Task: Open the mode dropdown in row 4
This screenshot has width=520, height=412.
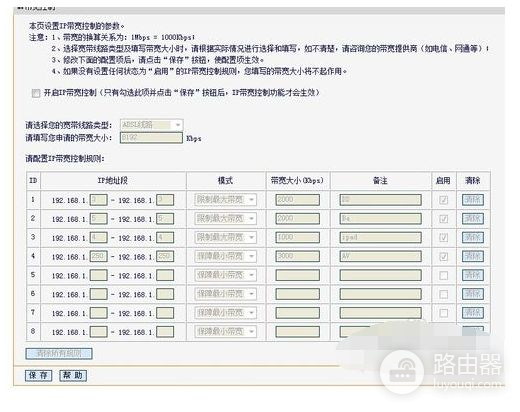Action: point(226,256)
